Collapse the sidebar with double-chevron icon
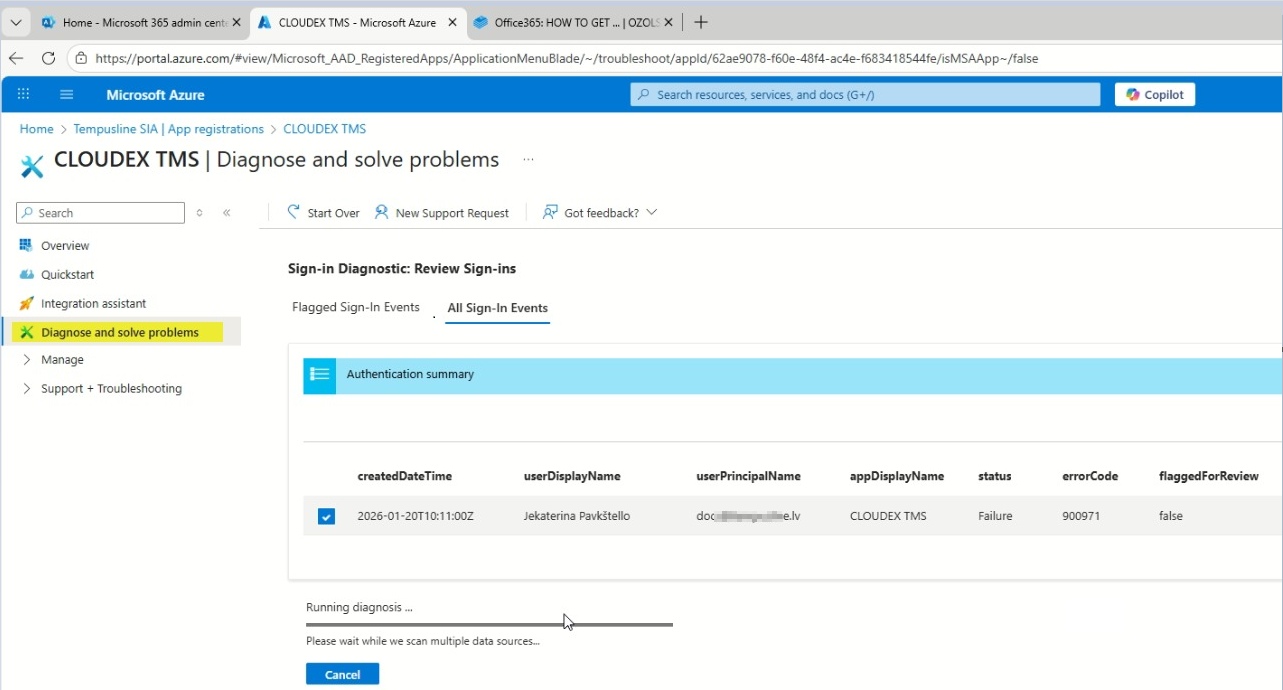The height and width of the screenshot is (690, 1283). 227,213
